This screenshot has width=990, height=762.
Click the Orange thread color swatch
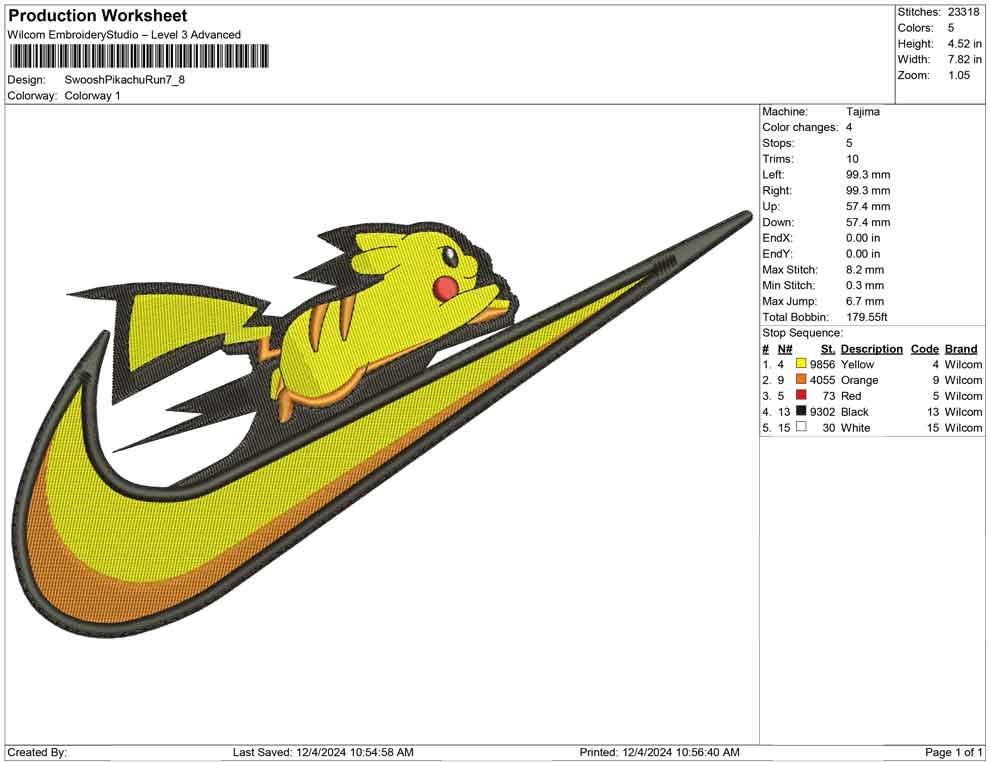pyautogui.click(x=801, y=379)
